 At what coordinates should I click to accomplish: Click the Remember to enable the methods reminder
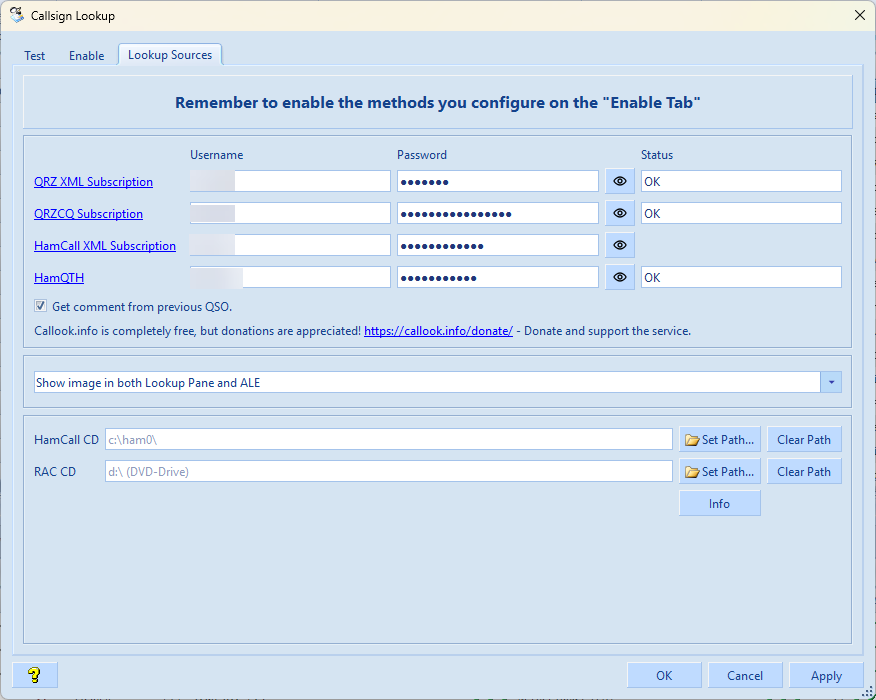click(x=437, y=103)
